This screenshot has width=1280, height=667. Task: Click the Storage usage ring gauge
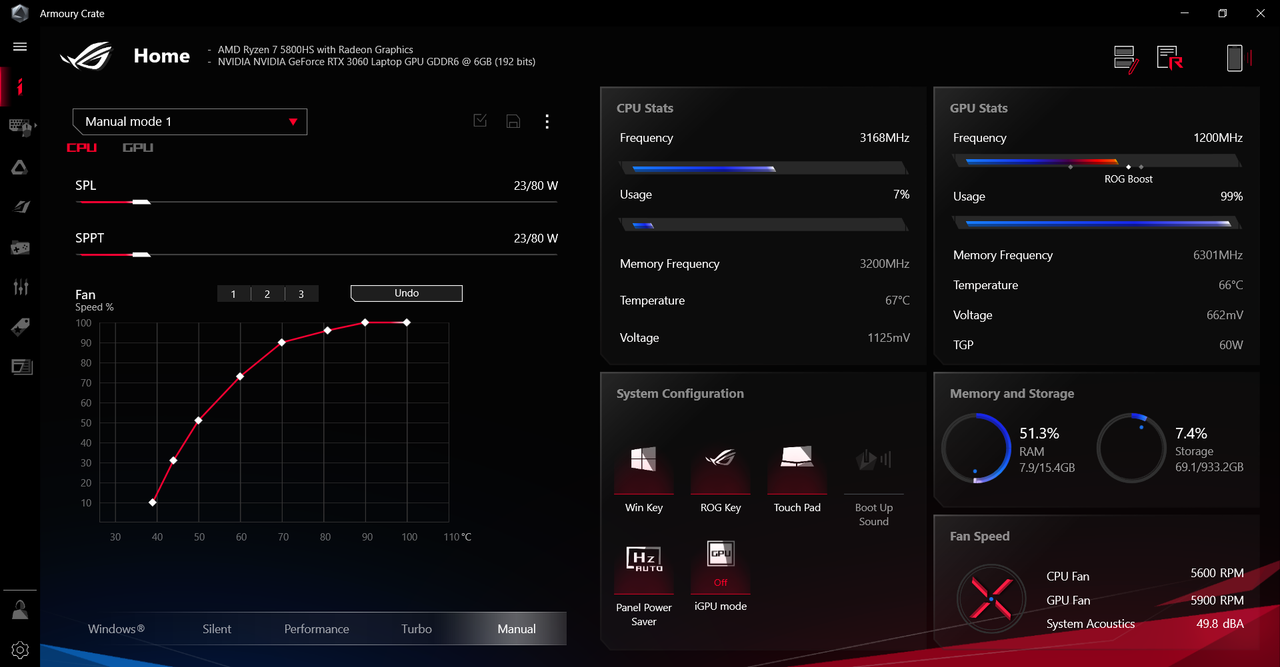click(1131, 448)
